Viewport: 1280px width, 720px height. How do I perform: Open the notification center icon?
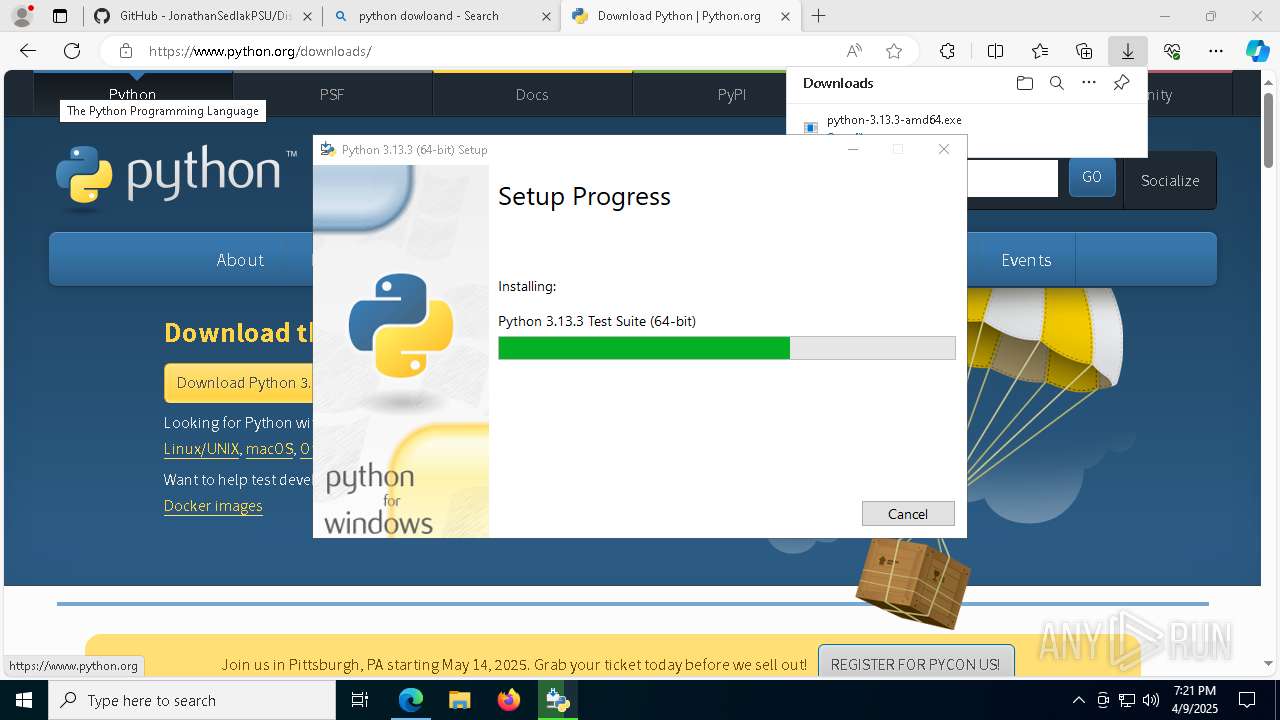point(1247,700)
